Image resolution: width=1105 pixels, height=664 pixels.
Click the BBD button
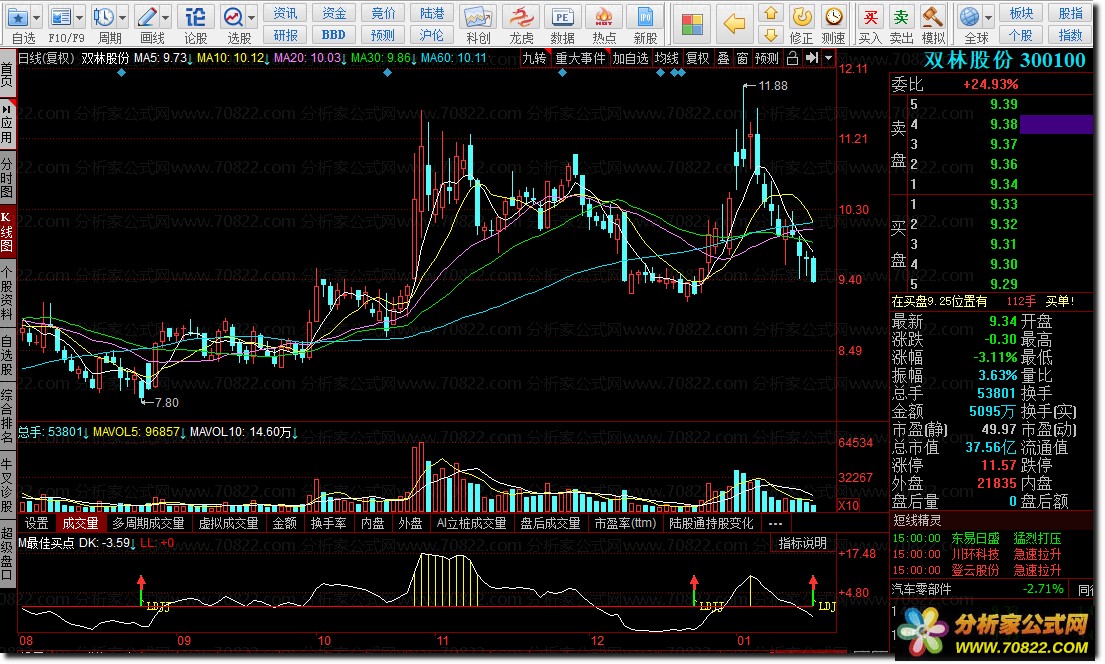[x=334, y=35]
